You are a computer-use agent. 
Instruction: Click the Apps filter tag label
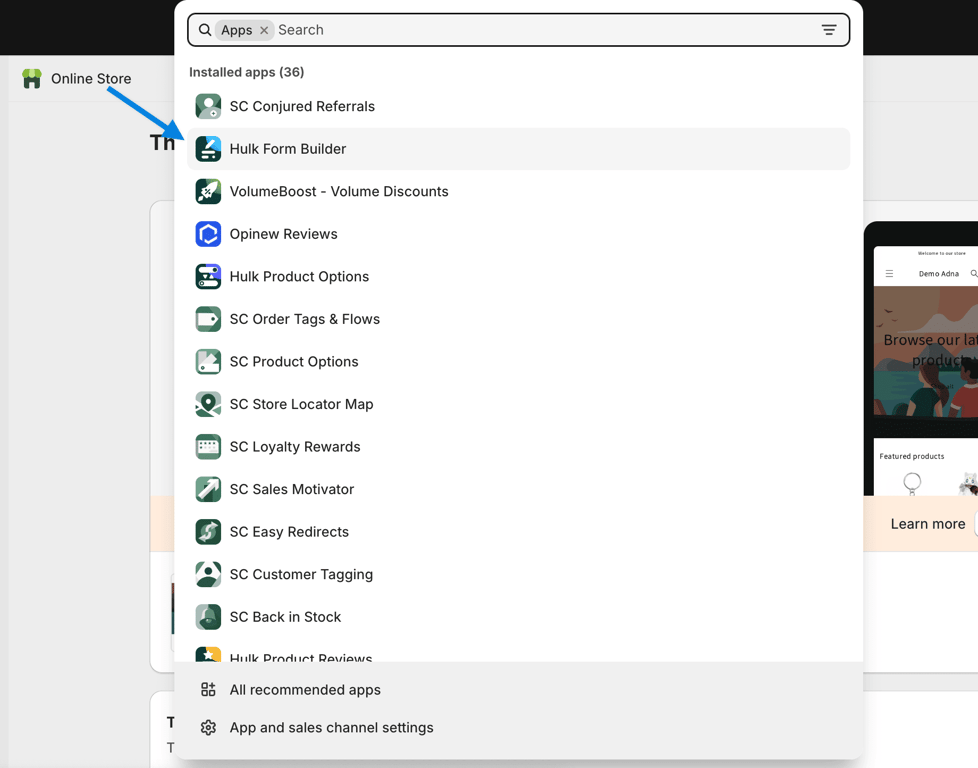click(x=236, y=30)
